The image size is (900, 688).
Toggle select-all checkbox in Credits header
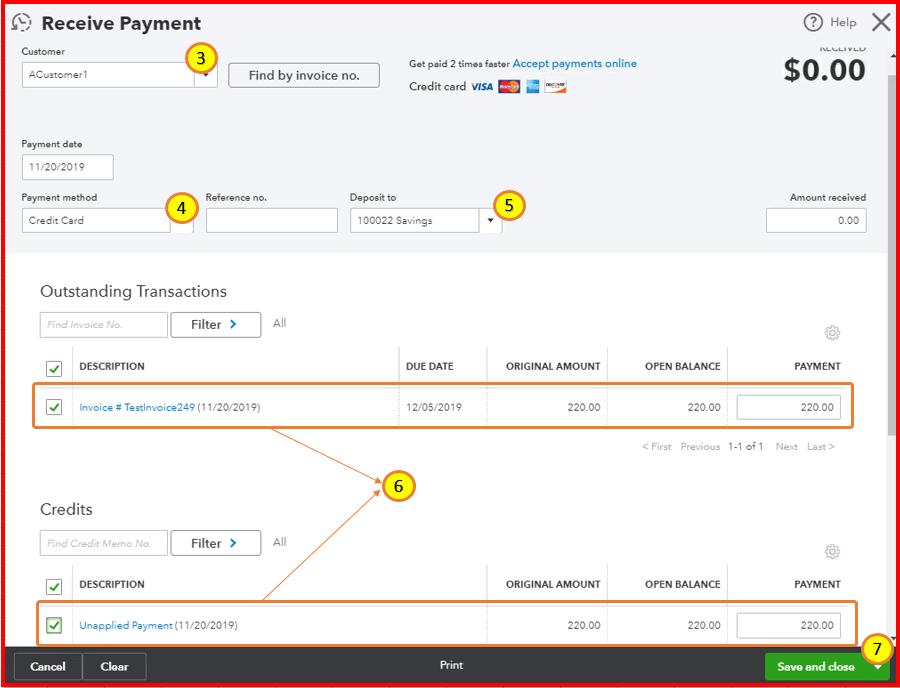[x=54, y=586]
